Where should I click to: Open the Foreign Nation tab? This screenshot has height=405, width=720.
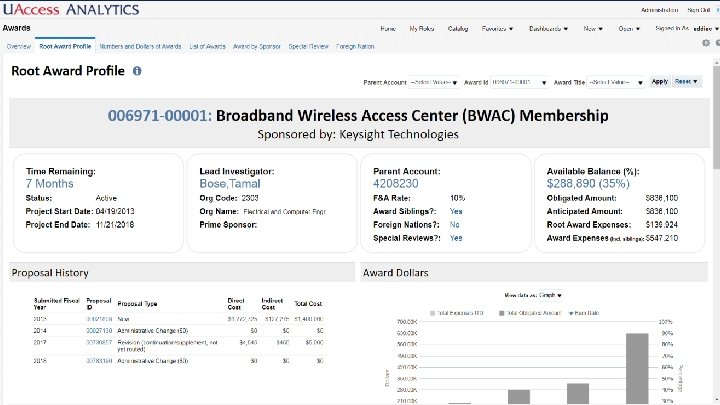point(355,46)
